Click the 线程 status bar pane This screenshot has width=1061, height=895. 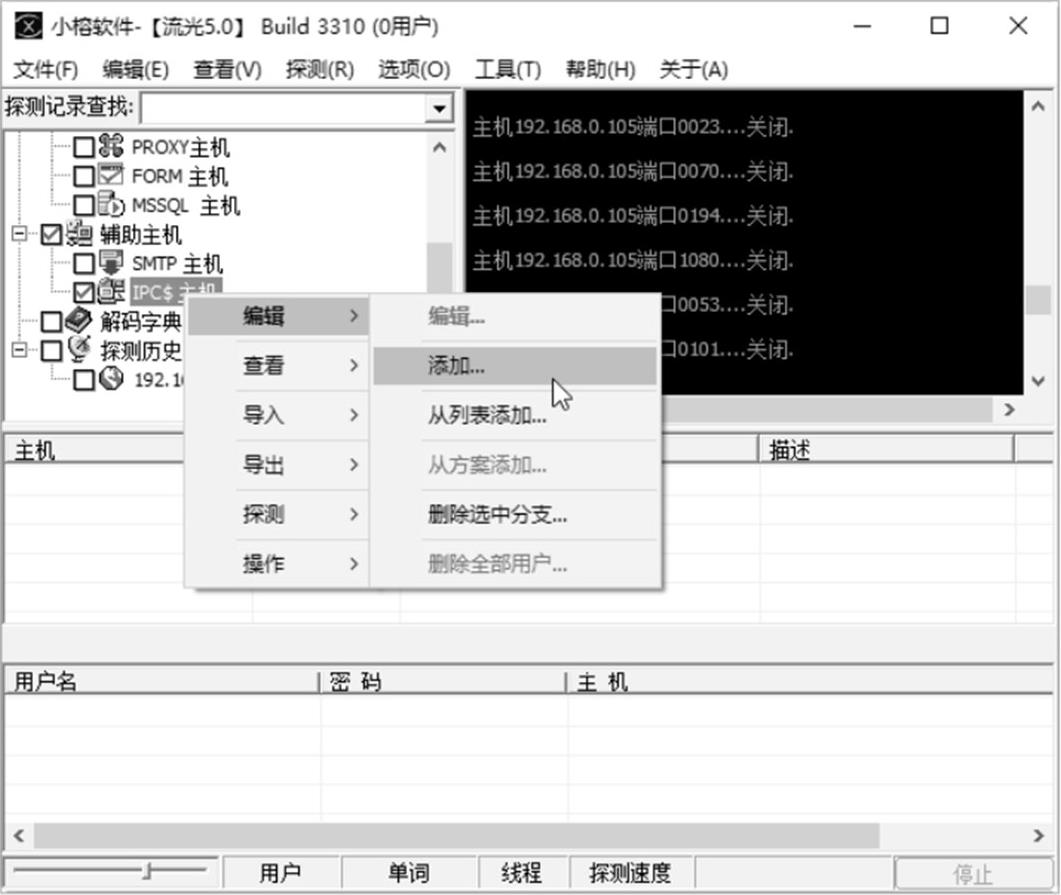(x=522, y=873)
